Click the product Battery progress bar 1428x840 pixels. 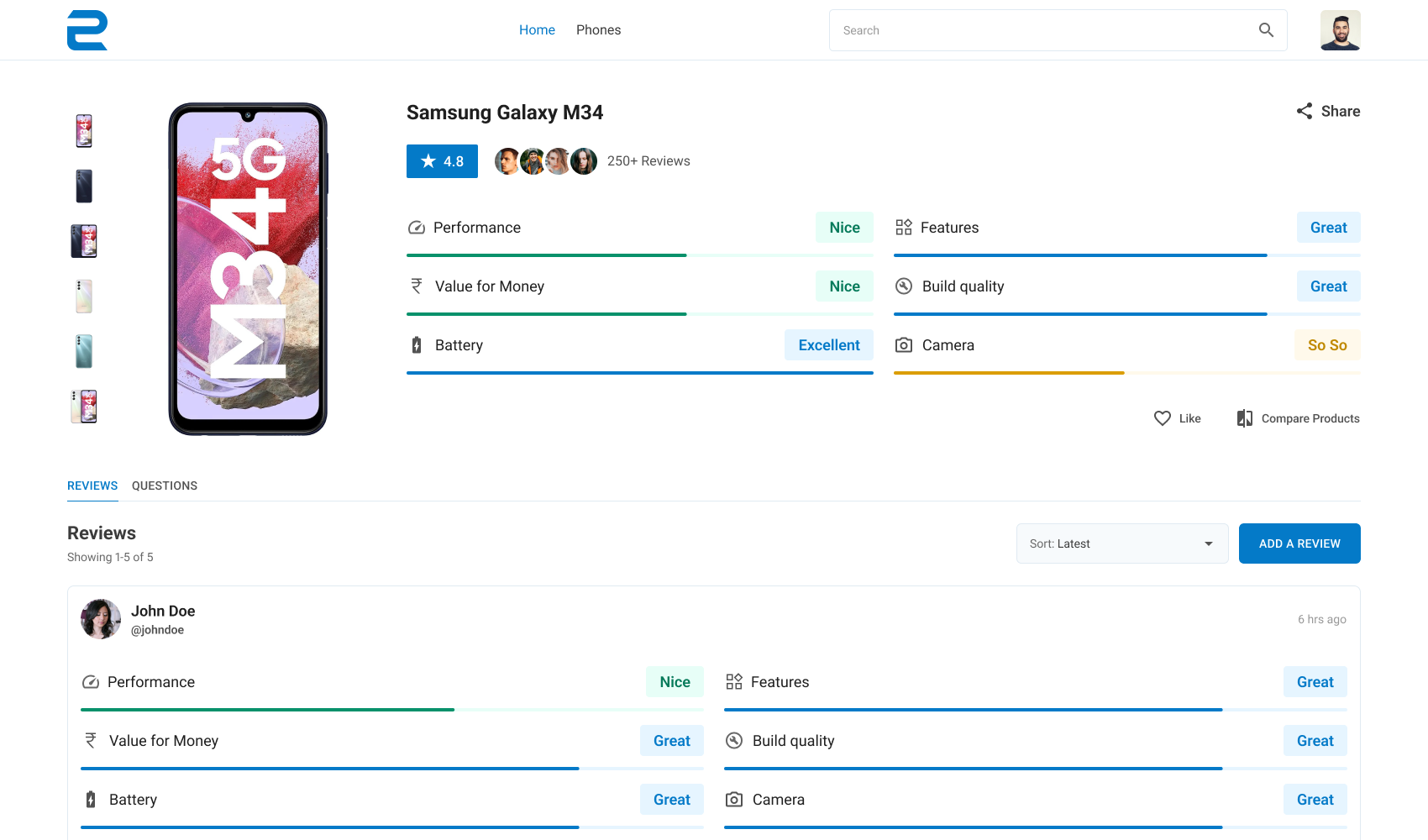640,373
